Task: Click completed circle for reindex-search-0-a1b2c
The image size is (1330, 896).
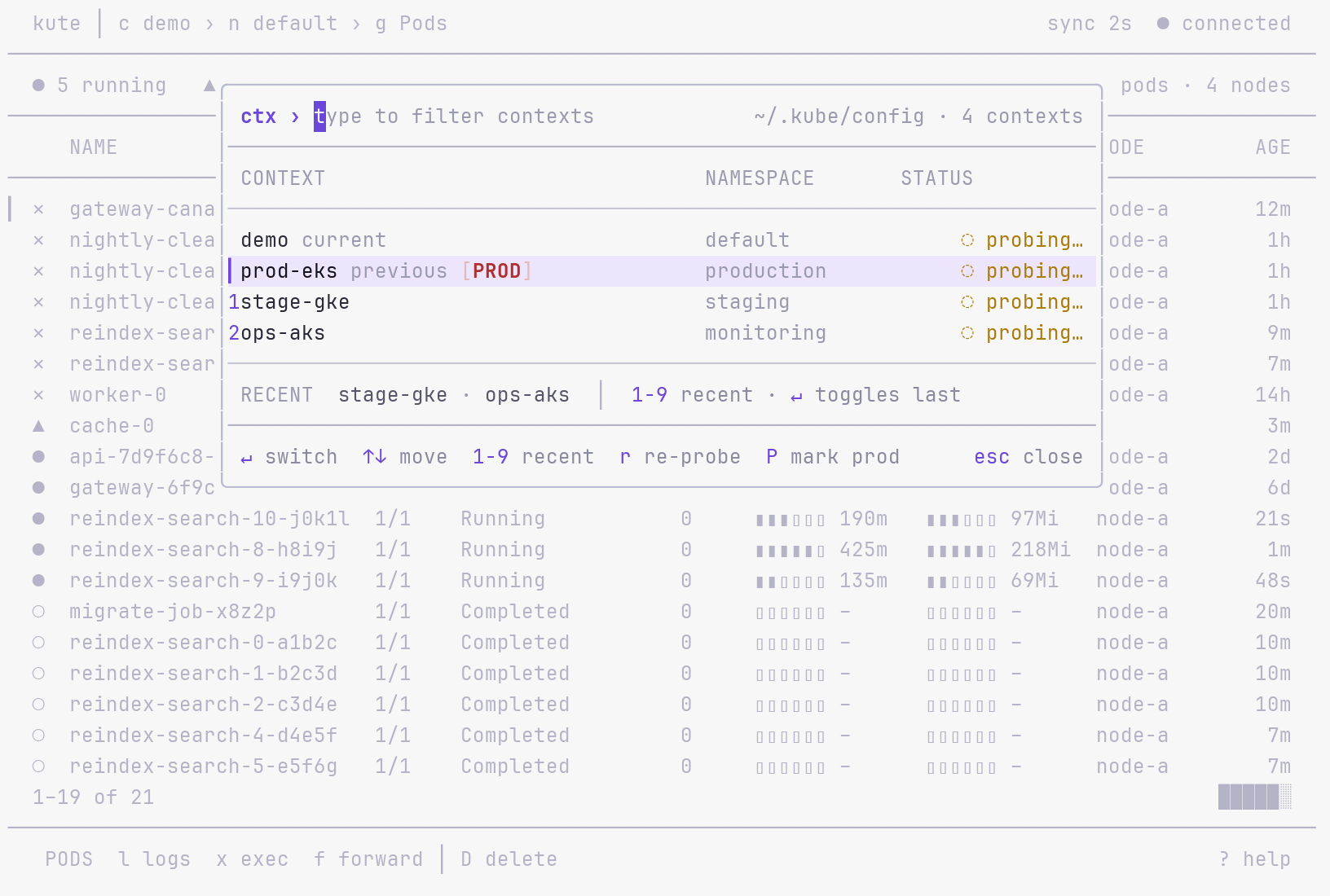Action: coord(38,643)
